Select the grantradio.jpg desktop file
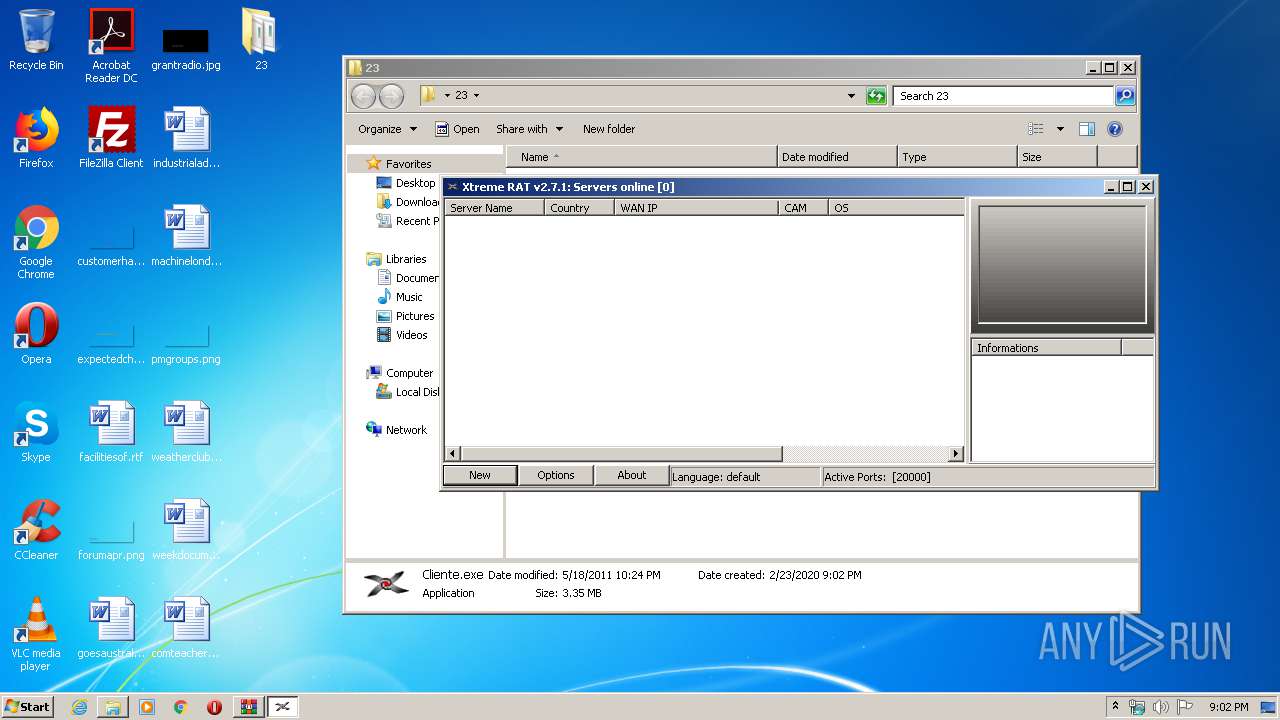Screen dimensions: 1280x720 coord(186,48)
